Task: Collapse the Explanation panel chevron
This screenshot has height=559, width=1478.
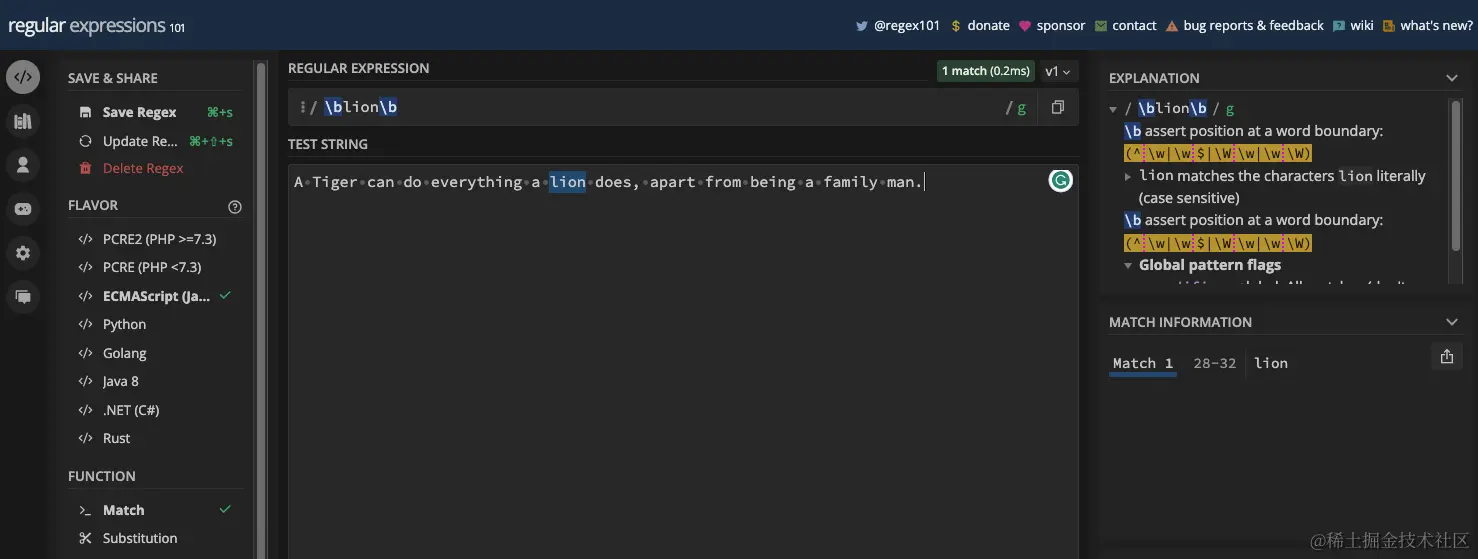Action: (x=1452, y=78)
